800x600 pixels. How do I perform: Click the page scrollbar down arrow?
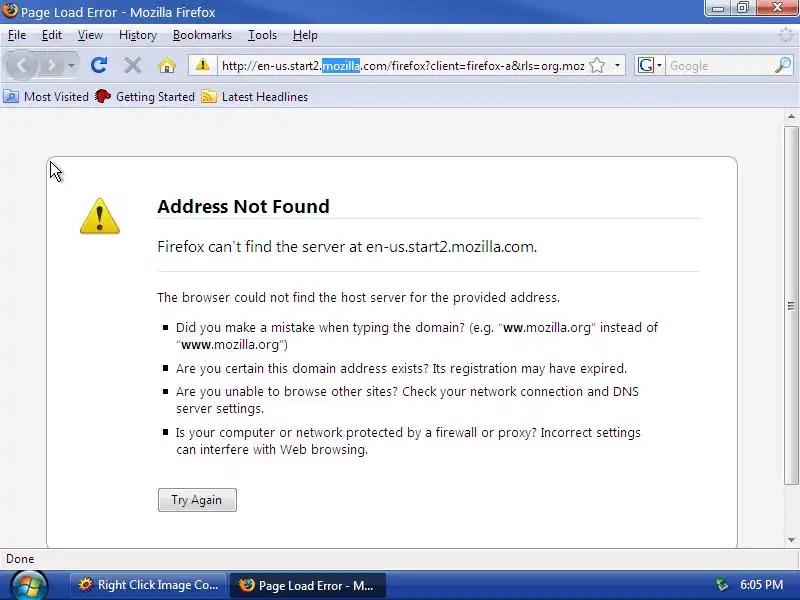click(x=791, y=540)
